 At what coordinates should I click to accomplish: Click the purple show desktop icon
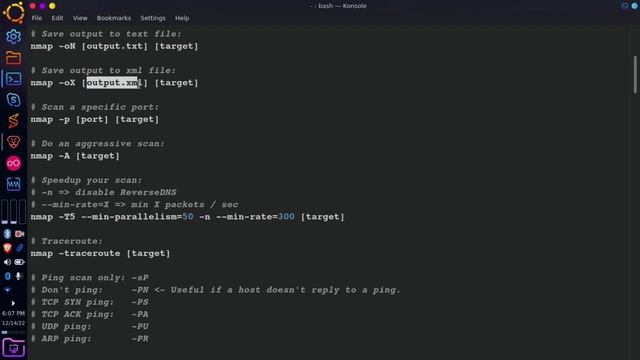[13, 348]
